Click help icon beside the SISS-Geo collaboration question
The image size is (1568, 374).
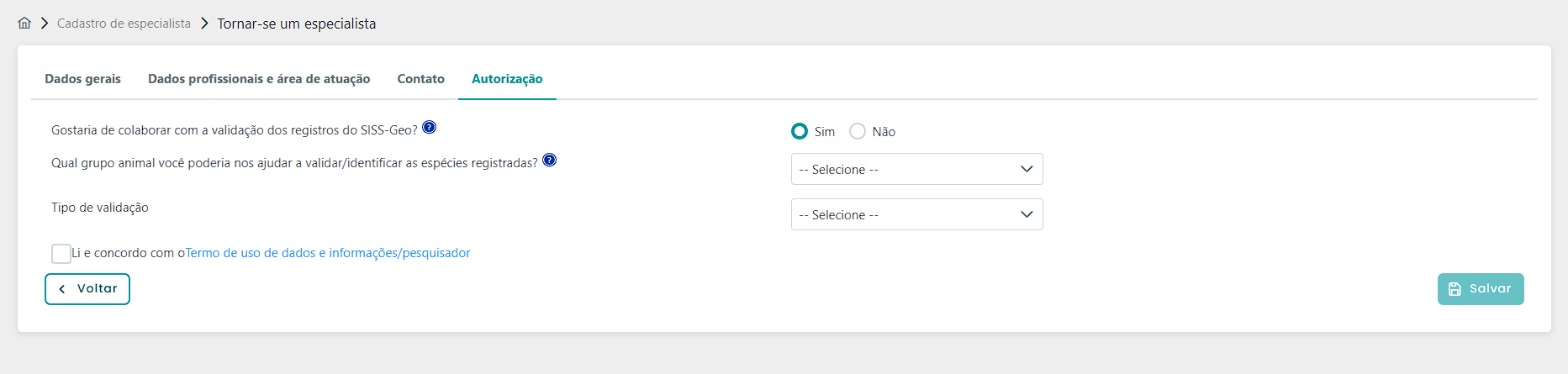(429, 128)
